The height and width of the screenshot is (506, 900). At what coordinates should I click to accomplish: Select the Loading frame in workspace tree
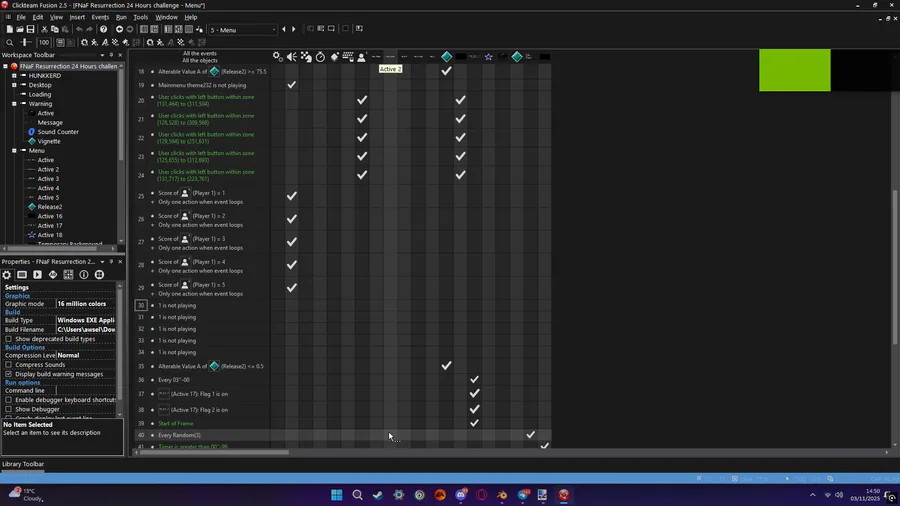coord(40,95)
